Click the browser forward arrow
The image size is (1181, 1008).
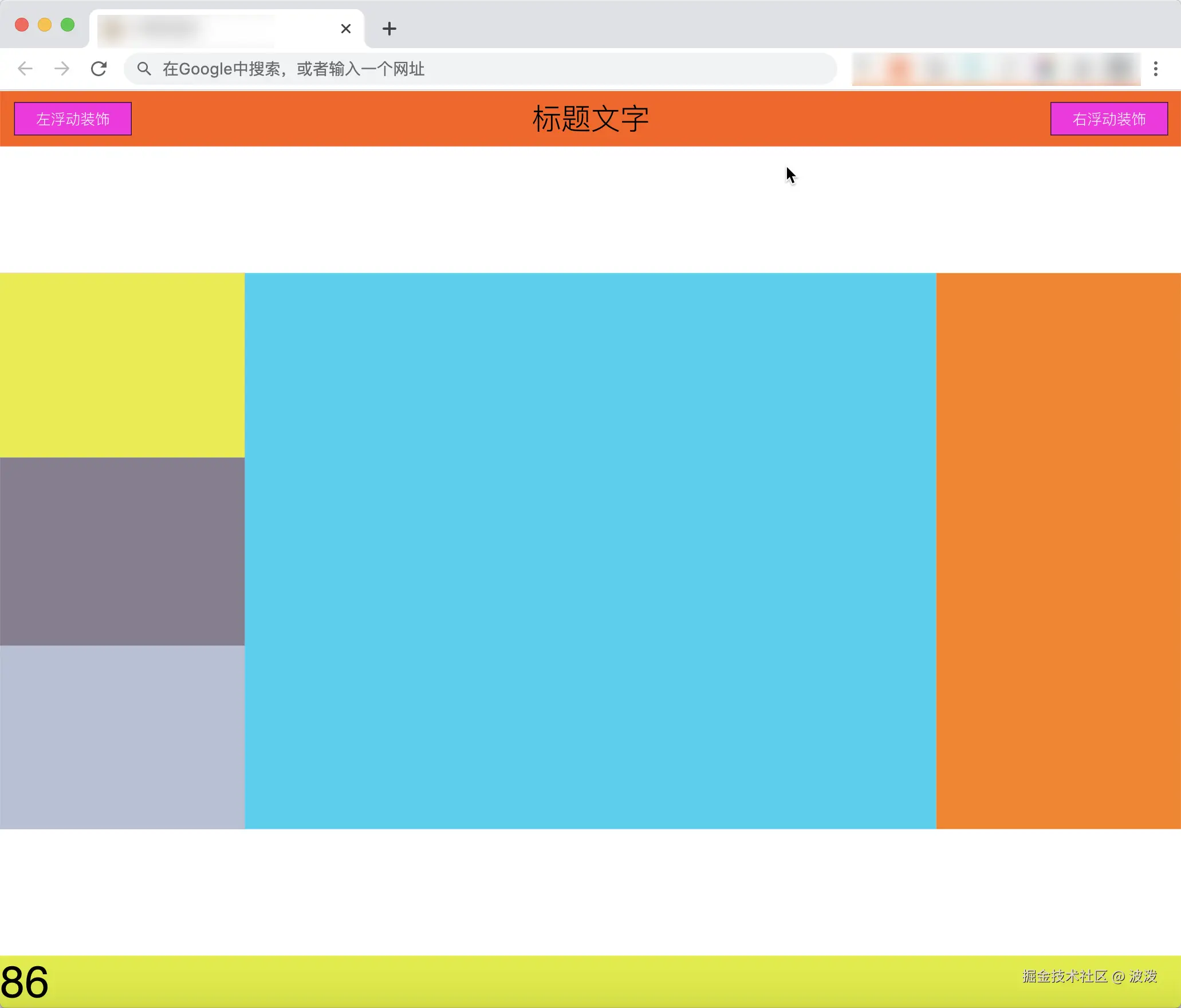61,69
